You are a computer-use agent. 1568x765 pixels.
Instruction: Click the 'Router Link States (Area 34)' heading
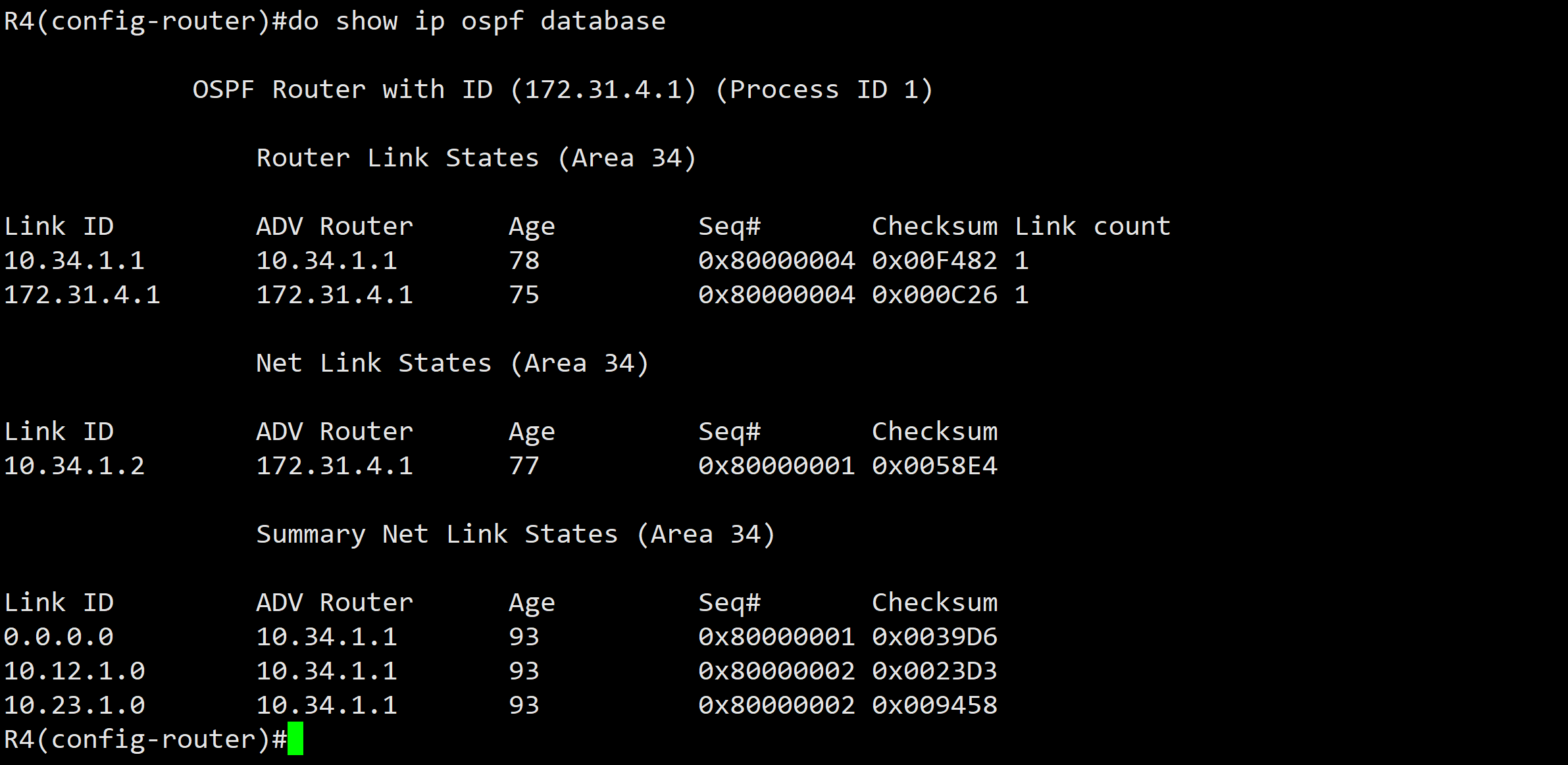pyautogui.click(x=476, y=158)
